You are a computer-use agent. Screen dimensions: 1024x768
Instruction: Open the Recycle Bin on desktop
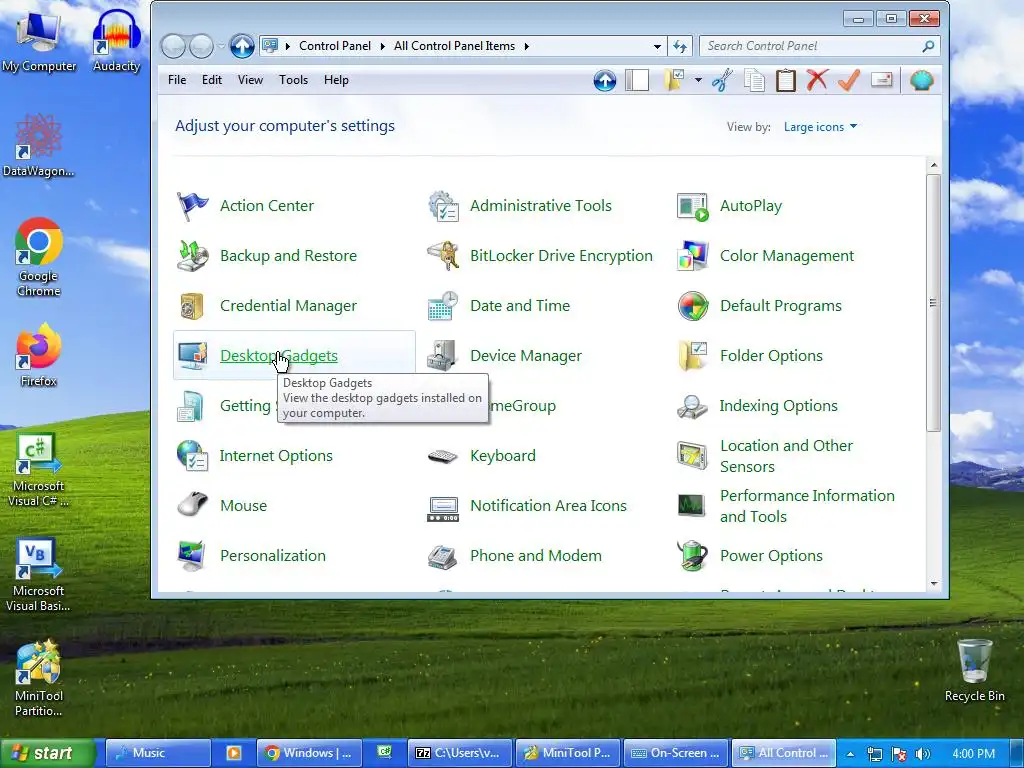tap(974, 670)
